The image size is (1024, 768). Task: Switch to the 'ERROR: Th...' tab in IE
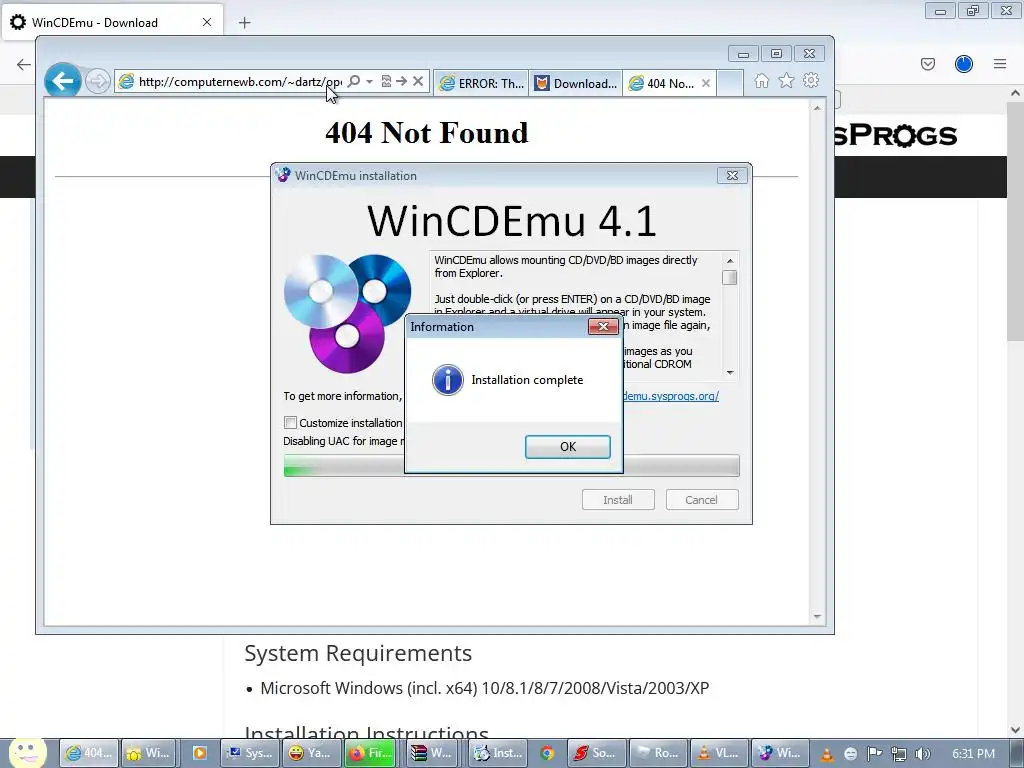coord(481,84)
